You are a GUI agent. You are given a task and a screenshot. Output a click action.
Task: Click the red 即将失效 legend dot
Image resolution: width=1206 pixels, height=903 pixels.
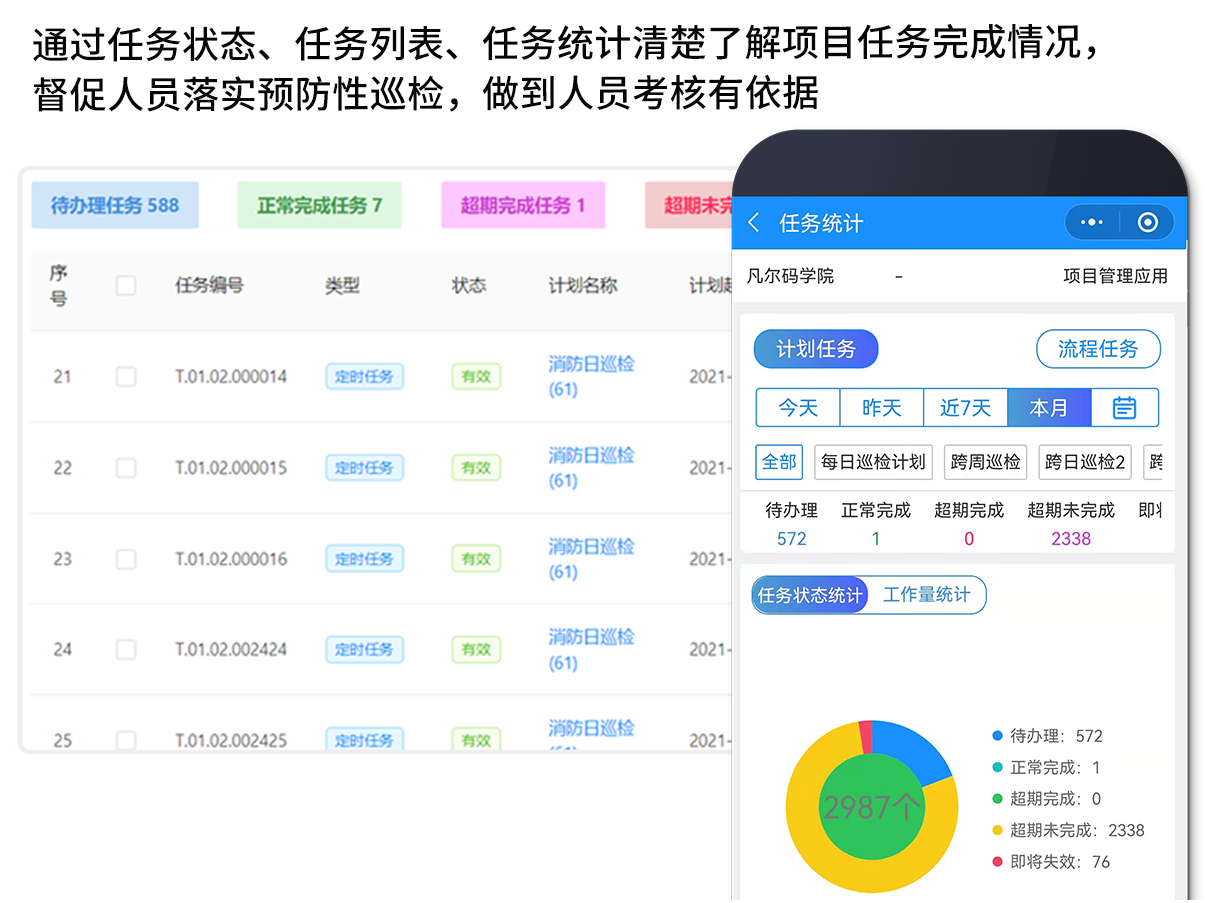click(x=996, y=861)
